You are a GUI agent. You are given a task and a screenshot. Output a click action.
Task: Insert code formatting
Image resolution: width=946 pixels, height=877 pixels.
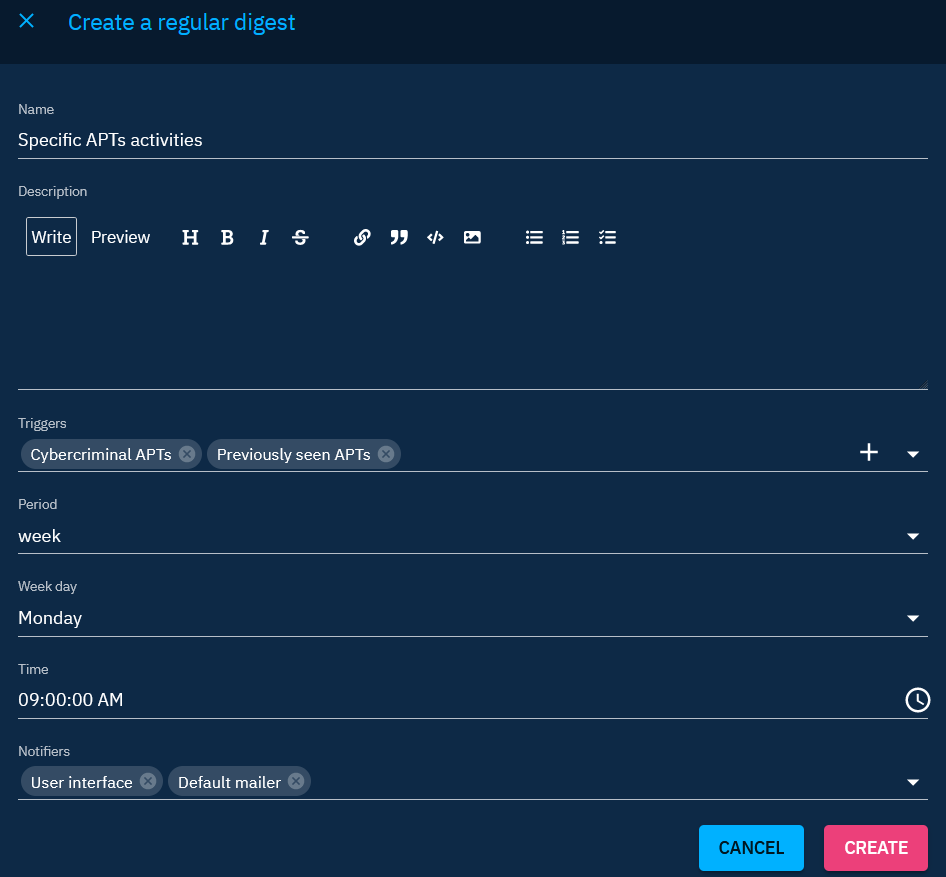coord(435,237)
